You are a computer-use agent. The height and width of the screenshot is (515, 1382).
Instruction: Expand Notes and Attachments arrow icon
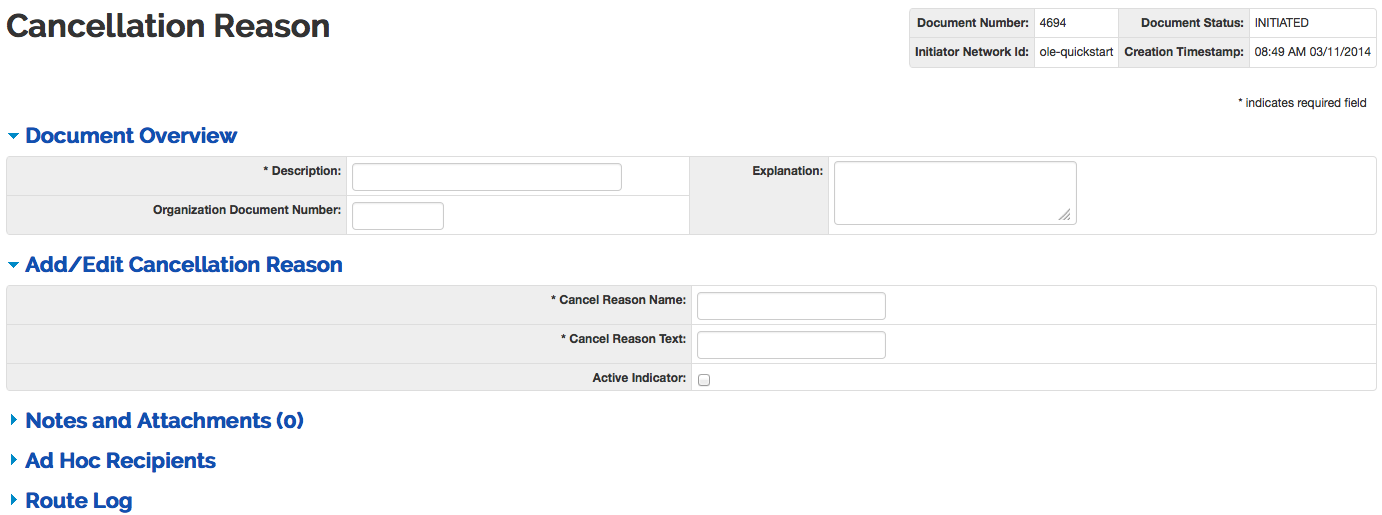tap(13, 421)
